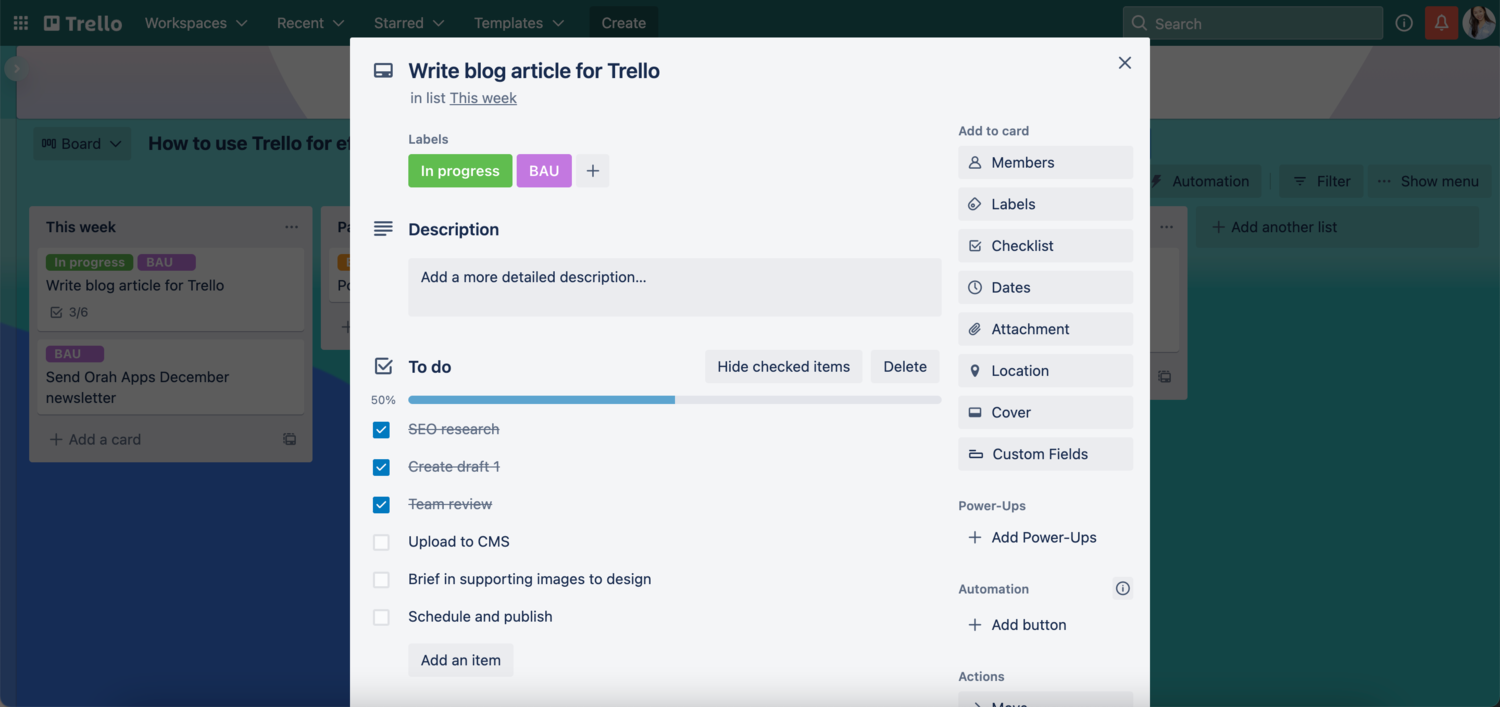The width and height of the screenshot is (1500, 707).
Task: Open the Board view switcher
Action: click(81, 143)
